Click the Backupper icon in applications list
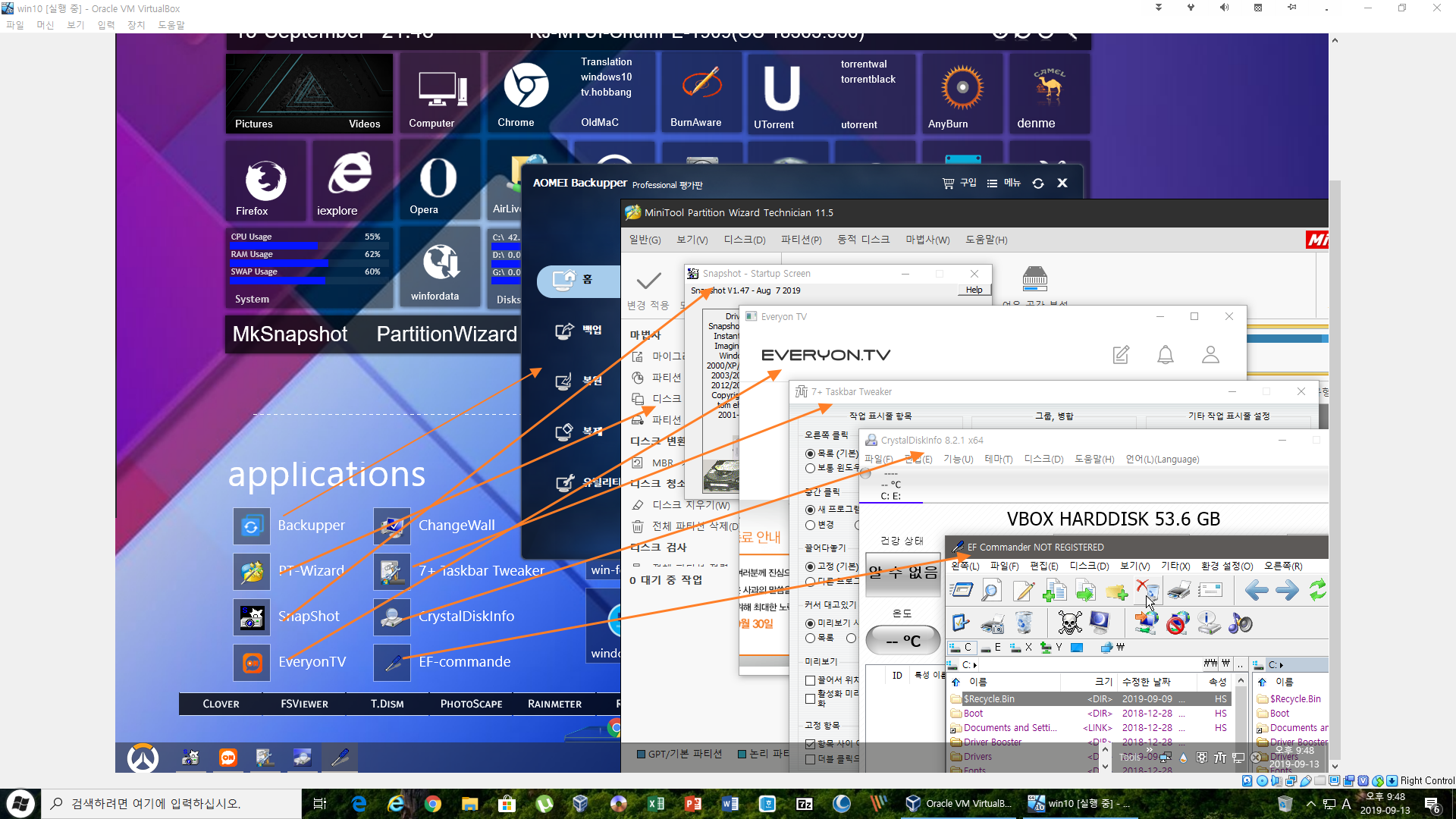 pyautogui.click(x=251, y=526)
